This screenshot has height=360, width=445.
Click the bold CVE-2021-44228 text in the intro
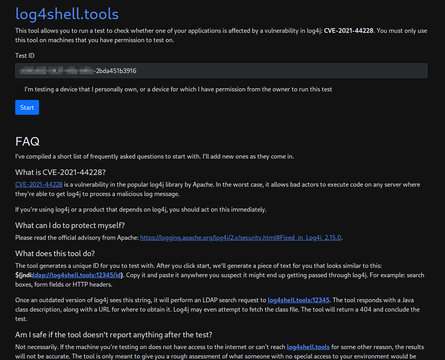point(349,31)
